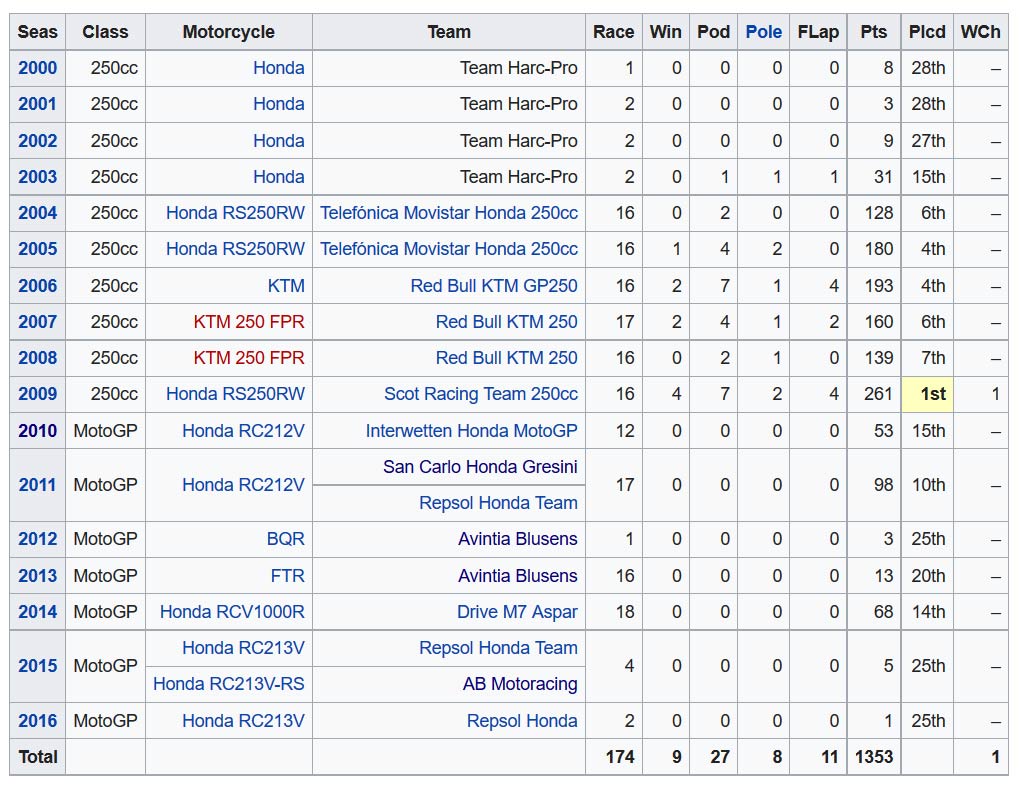Open the KTM motorcycle link for 2006
This screenshot has width=1020, height=786.
click(x=286, y=286)
